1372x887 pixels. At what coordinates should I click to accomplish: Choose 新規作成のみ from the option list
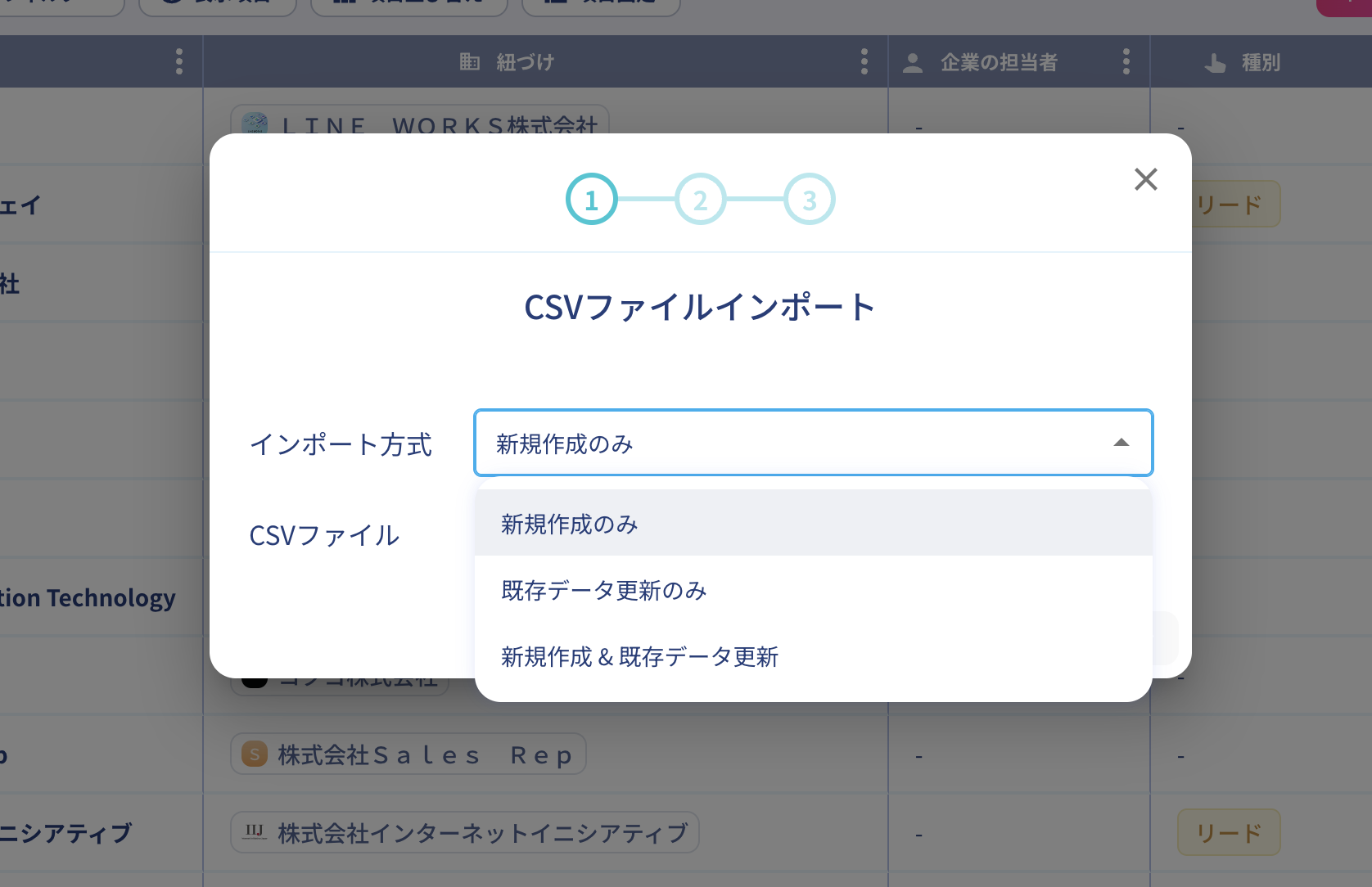tap(813, 523)
